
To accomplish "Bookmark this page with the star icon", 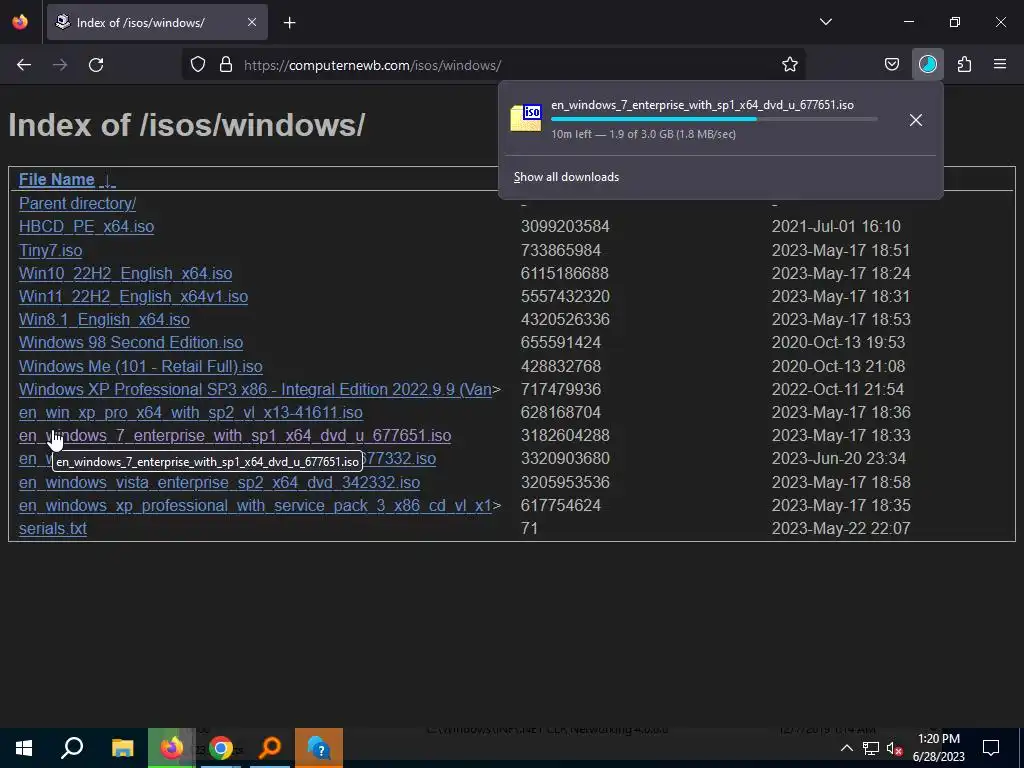I will [x=790, y=65].
